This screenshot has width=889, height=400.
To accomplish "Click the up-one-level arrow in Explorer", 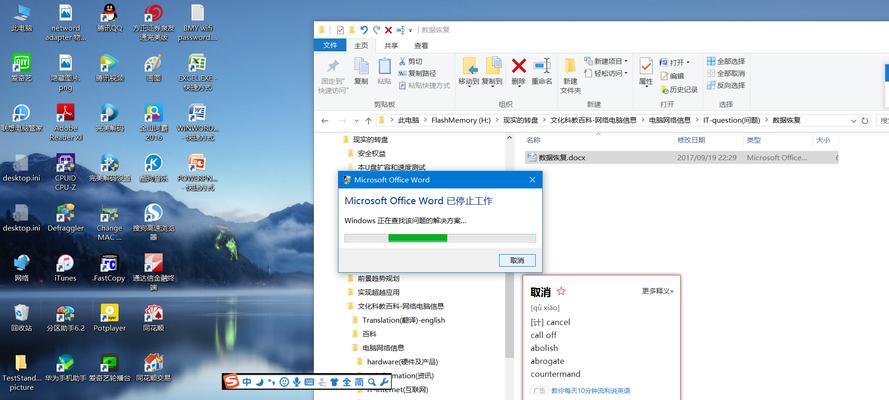I will [x=369, y=121].
